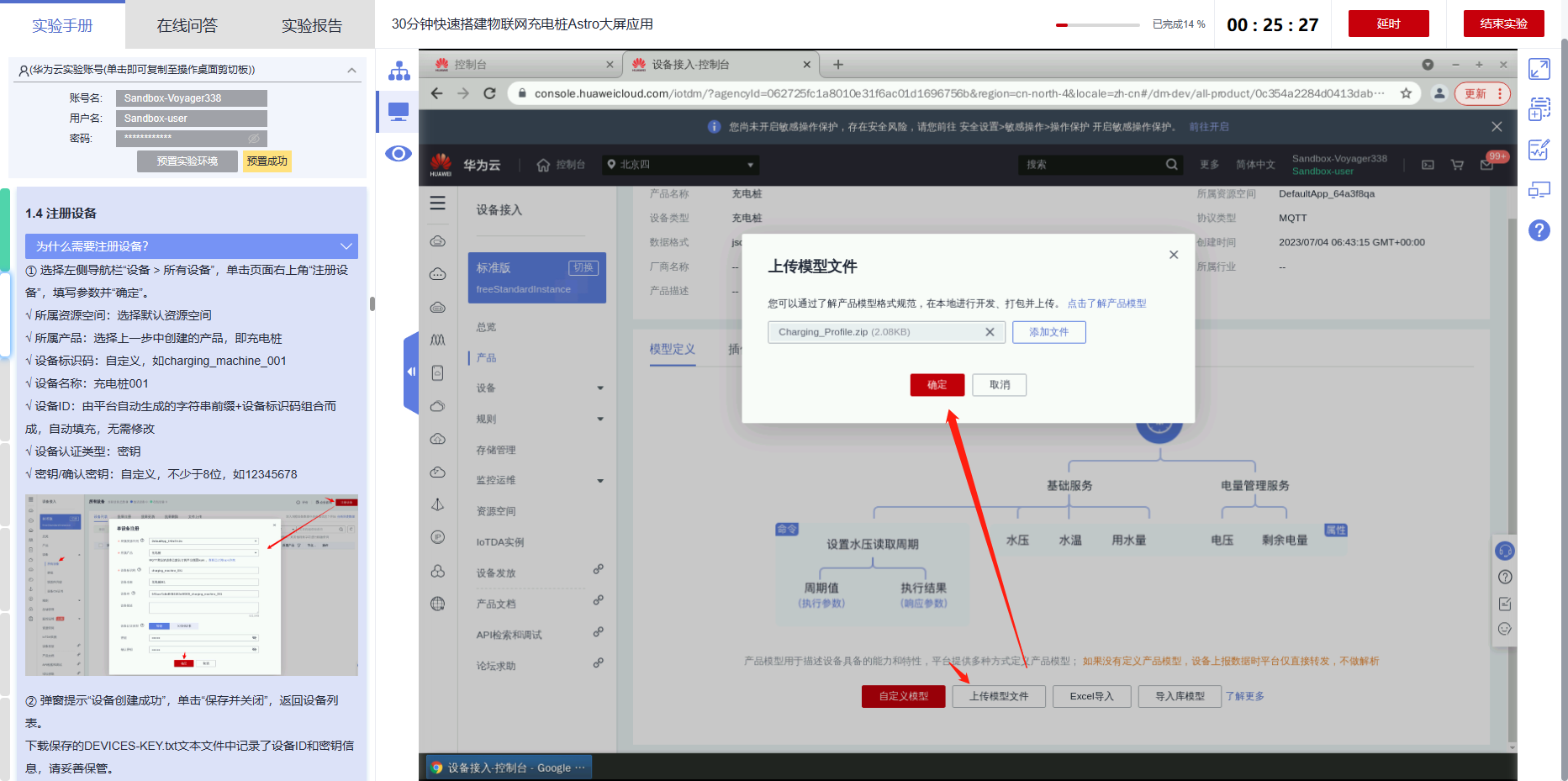Bookmark the page with the star icon
This screenshot has width=1568, height=781.
coord(1406,93)
